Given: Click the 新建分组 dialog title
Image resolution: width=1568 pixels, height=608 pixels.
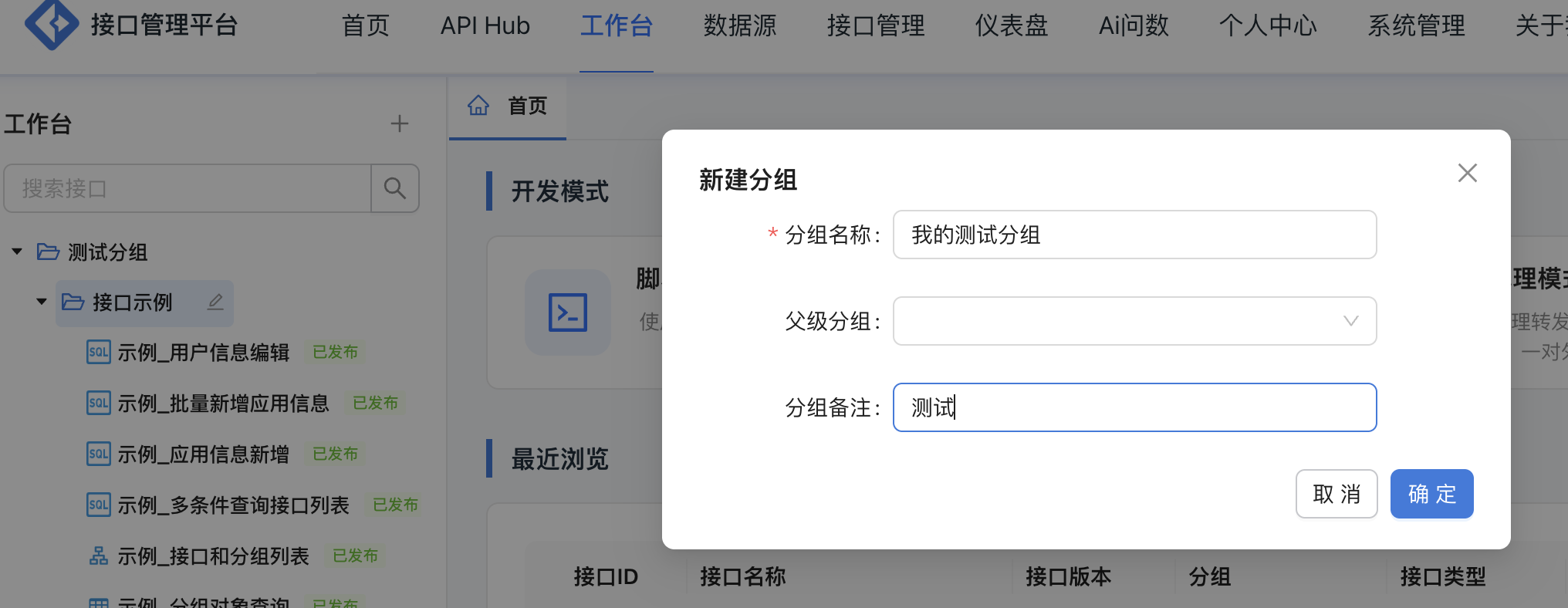Looking at the screenshot, I should click(748, 180).
